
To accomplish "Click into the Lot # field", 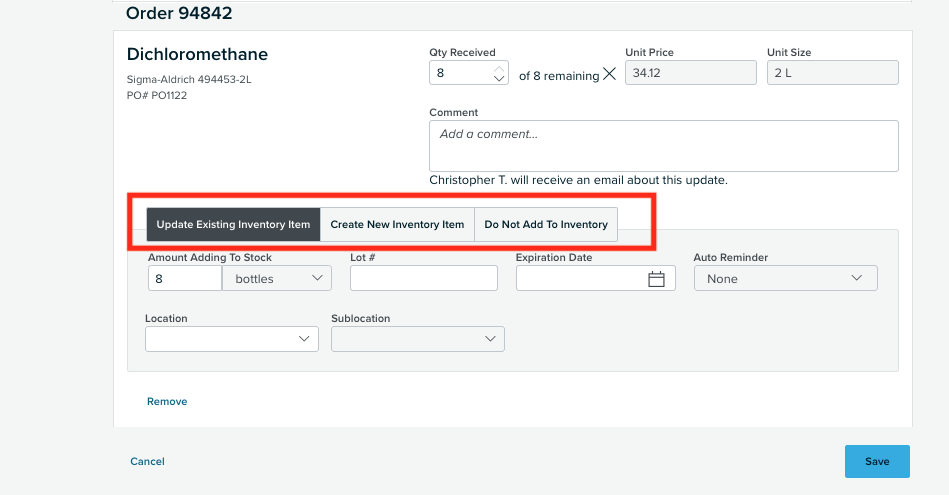I will [x=424, y=278].
